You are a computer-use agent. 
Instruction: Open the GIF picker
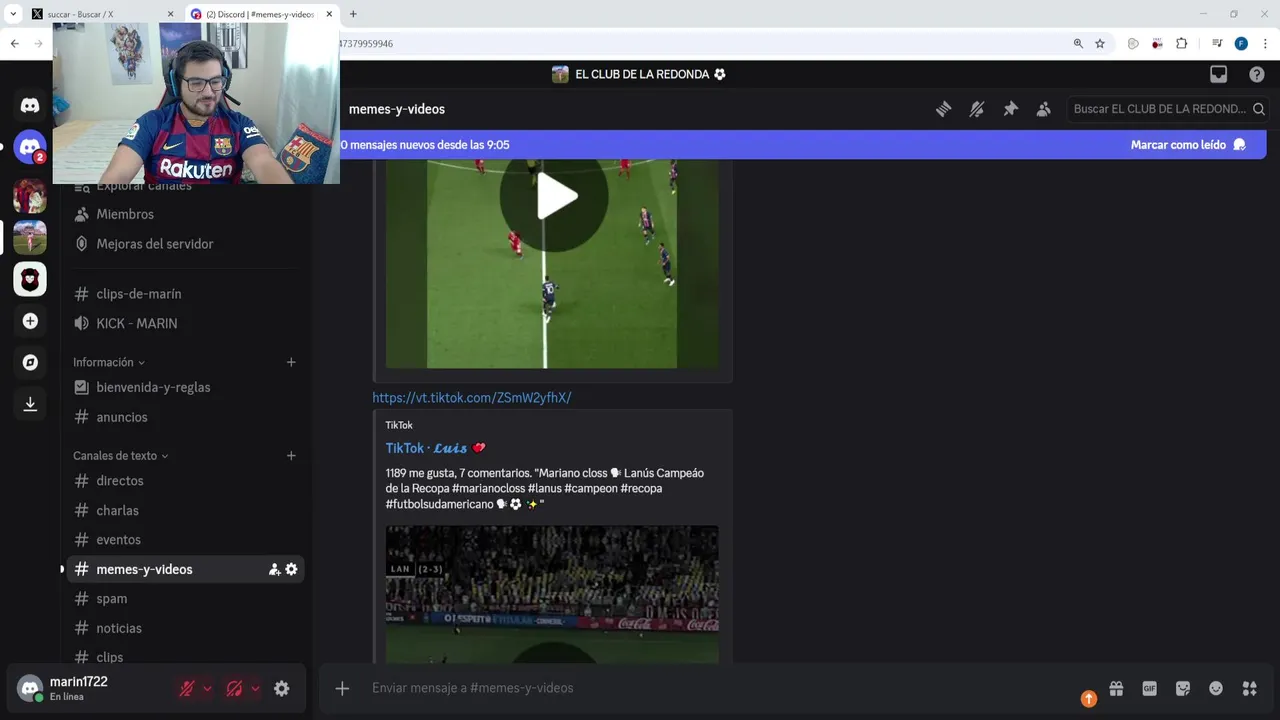click(1150, 688)
